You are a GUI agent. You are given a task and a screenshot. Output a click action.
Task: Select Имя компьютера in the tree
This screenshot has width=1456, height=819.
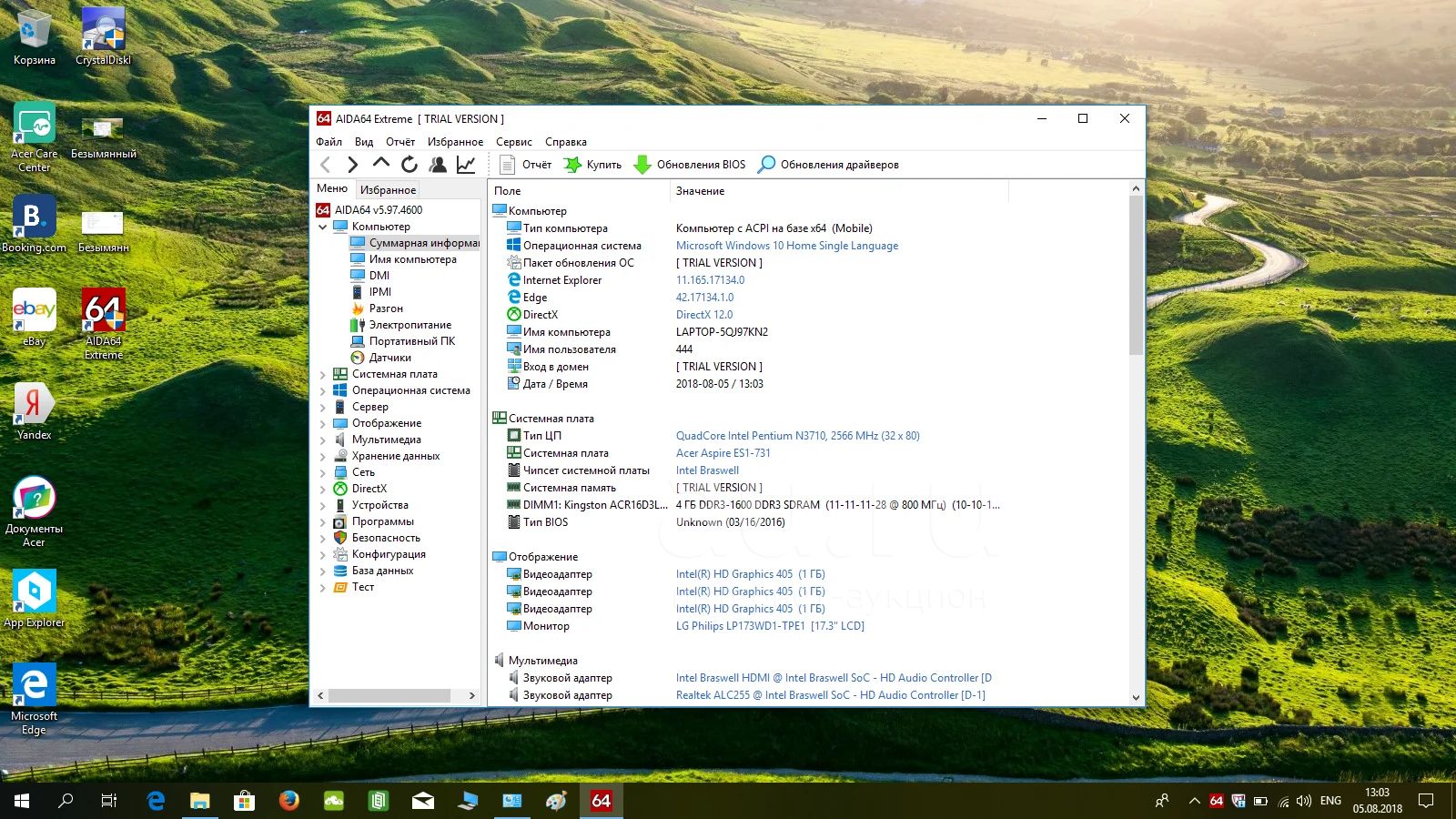click(413, 259)
